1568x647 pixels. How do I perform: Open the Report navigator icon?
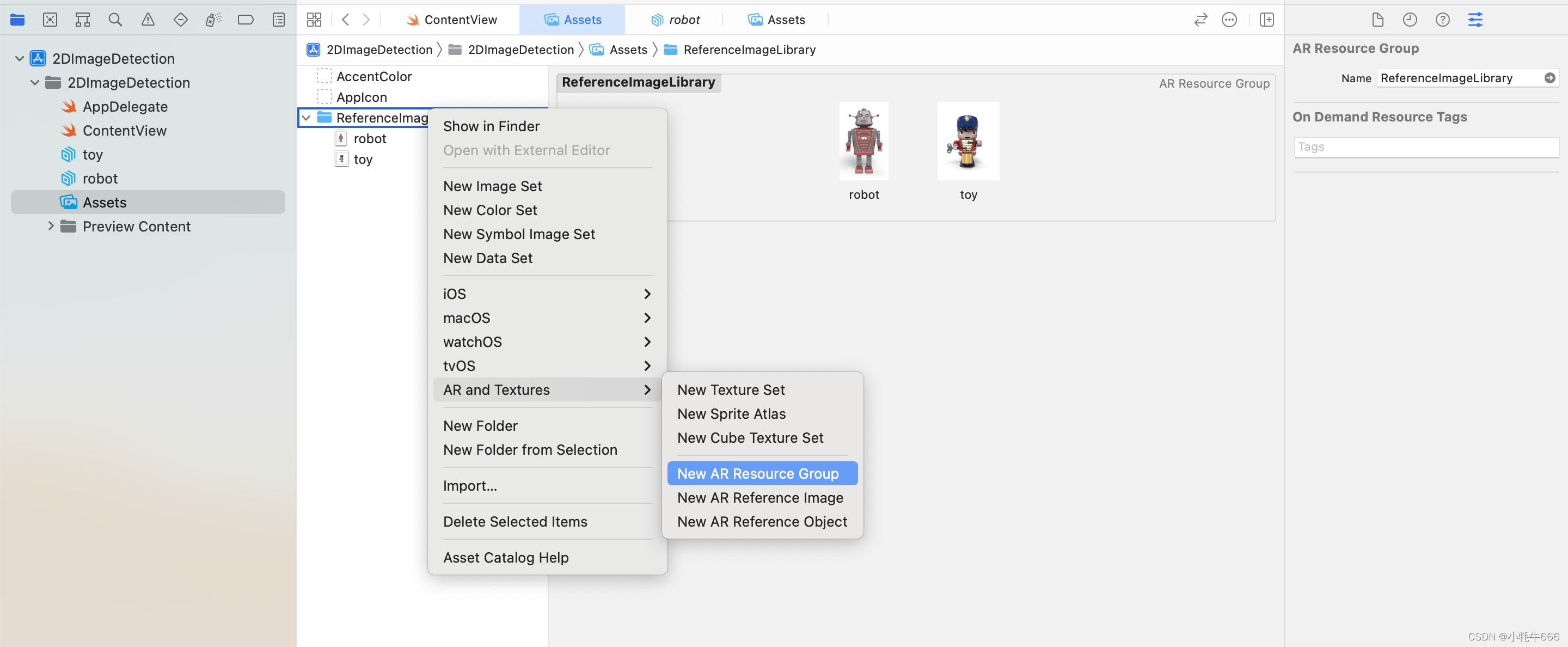pyautogui.click(x=279, y=20)
